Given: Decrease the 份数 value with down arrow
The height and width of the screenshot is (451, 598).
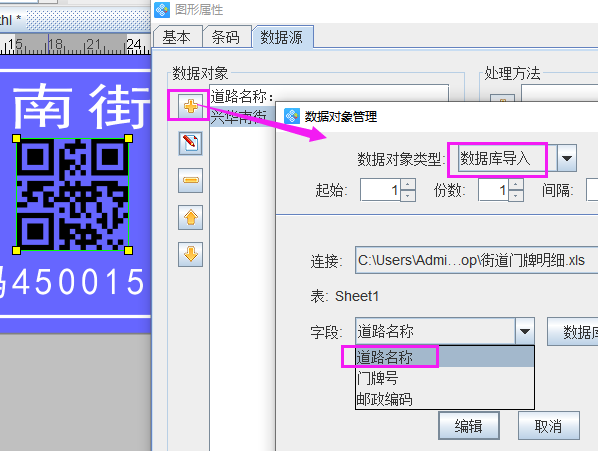Looking at the screenshot, I should (515, 196).
